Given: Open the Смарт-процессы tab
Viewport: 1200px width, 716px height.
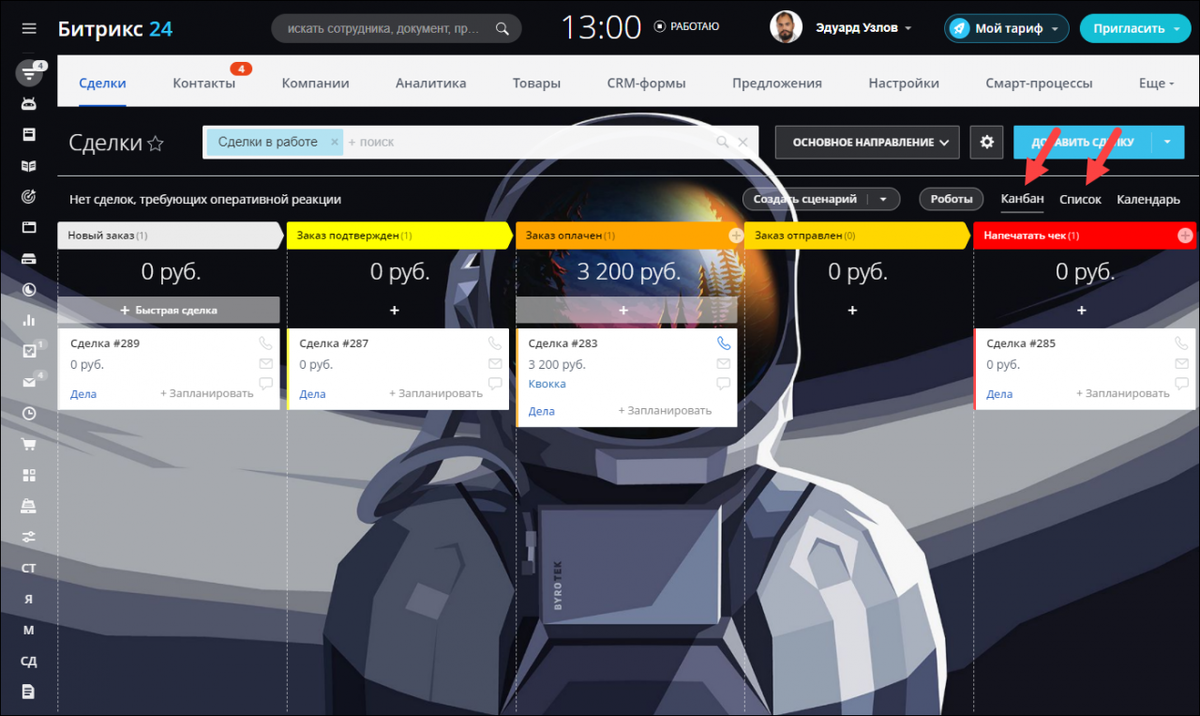Looking at the screenshot, I should coord(1039,84).
